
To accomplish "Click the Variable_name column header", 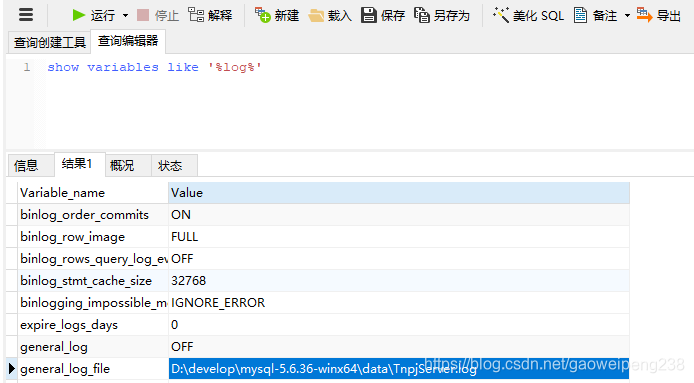I will pos(93,193).
